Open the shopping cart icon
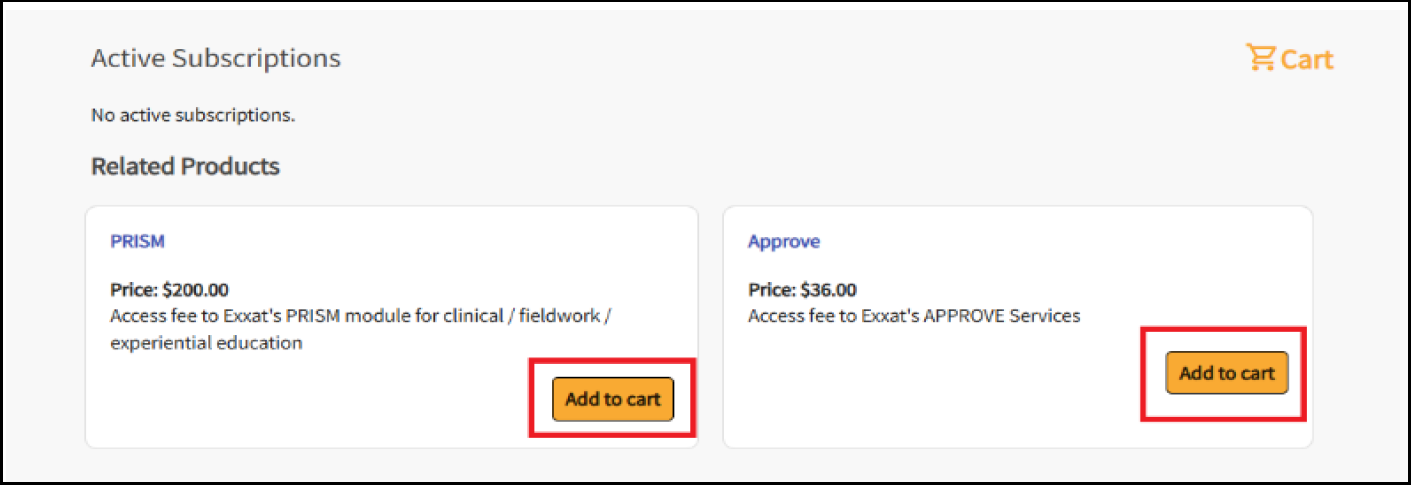This screenshot has height=485, width=1411. click(x=1261, y=59)
